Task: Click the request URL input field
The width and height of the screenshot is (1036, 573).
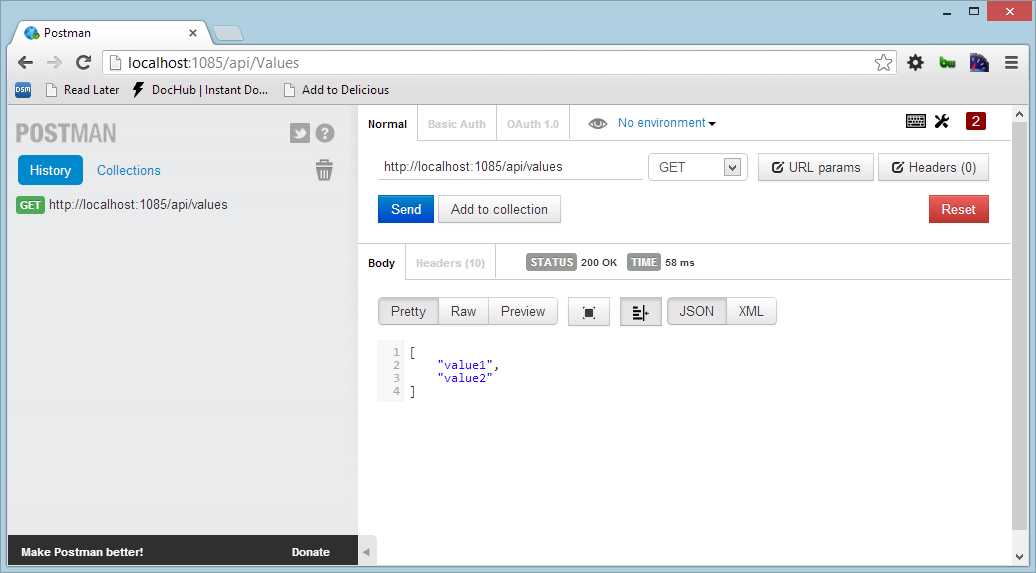Action: click(x=510, y=167)
